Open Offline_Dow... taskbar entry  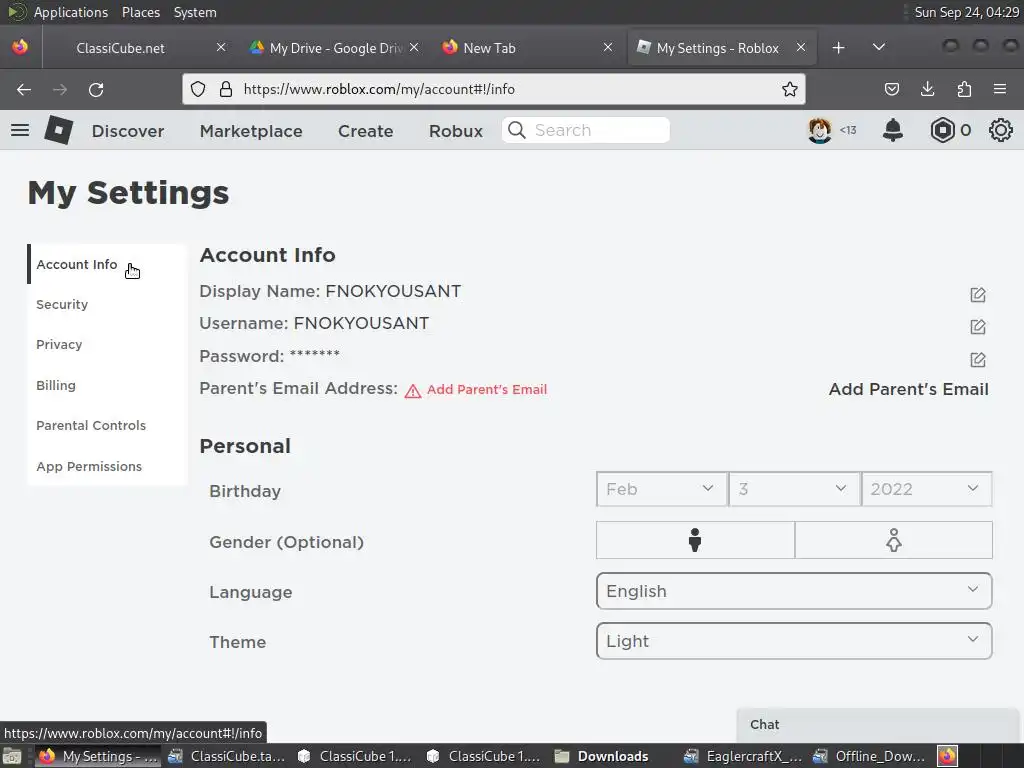tap(870, 756)
